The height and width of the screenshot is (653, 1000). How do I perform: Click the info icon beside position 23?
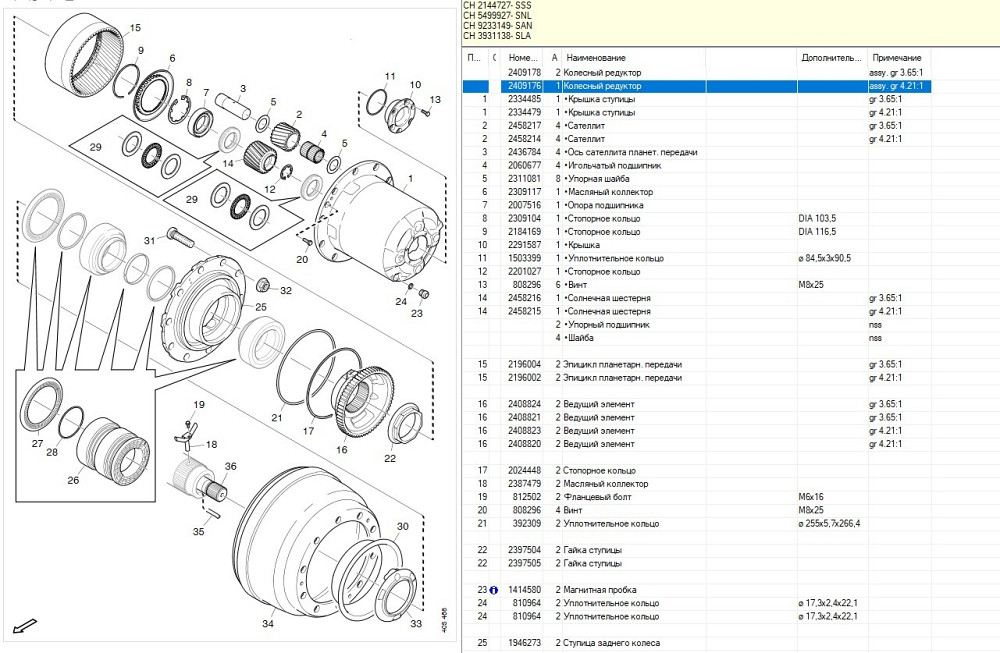pyautogui.click(x=493, y=590)
